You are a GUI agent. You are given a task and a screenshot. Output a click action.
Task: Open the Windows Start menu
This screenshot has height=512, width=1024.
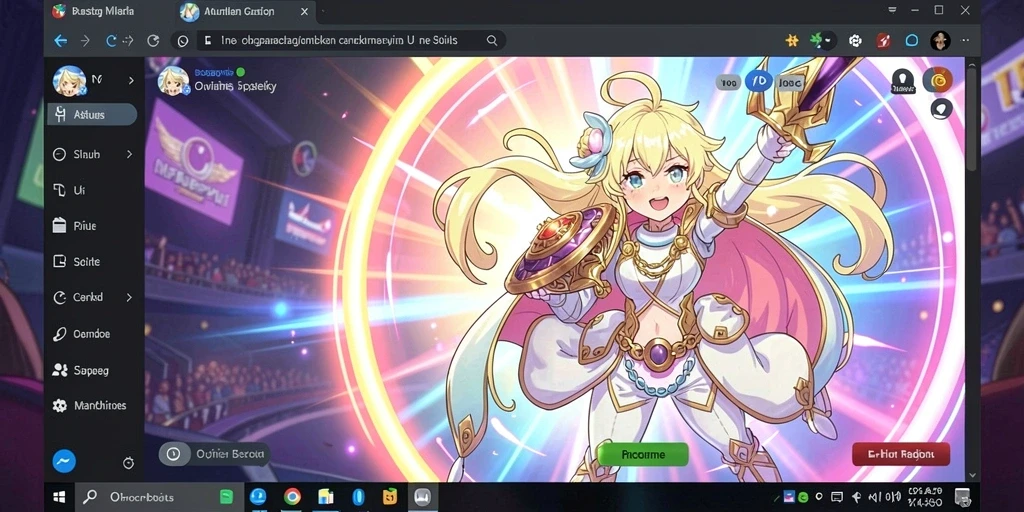(59, 497)
